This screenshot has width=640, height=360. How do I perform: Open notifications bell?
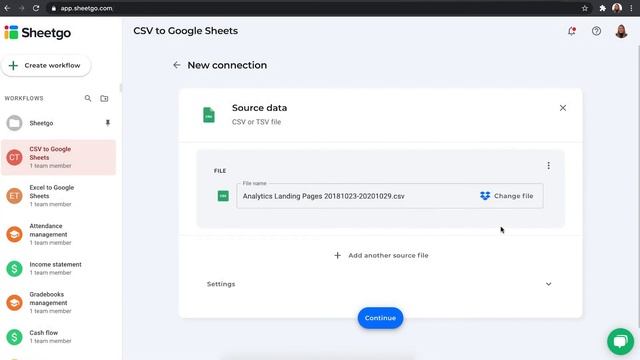coord(572,31)
